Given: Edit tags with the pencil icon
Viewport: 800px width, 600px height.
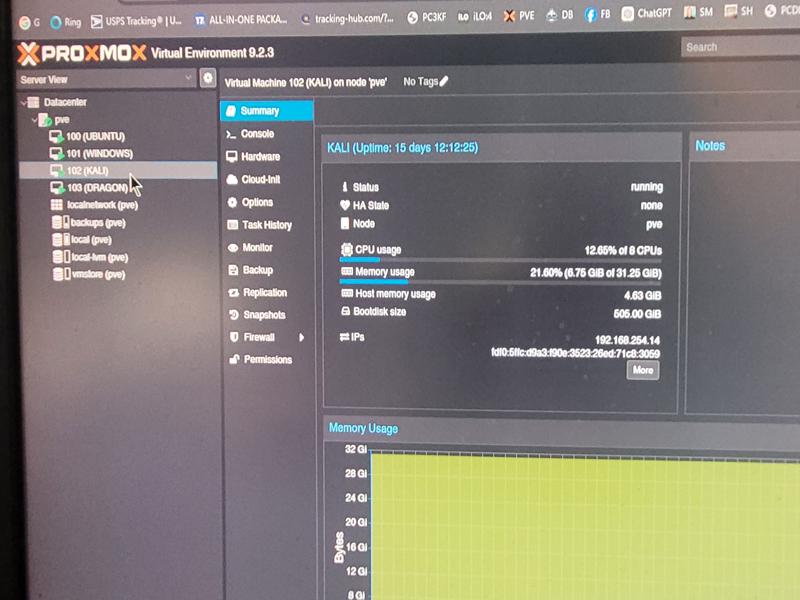Looking at the screenshot, I should pos(443,81).
